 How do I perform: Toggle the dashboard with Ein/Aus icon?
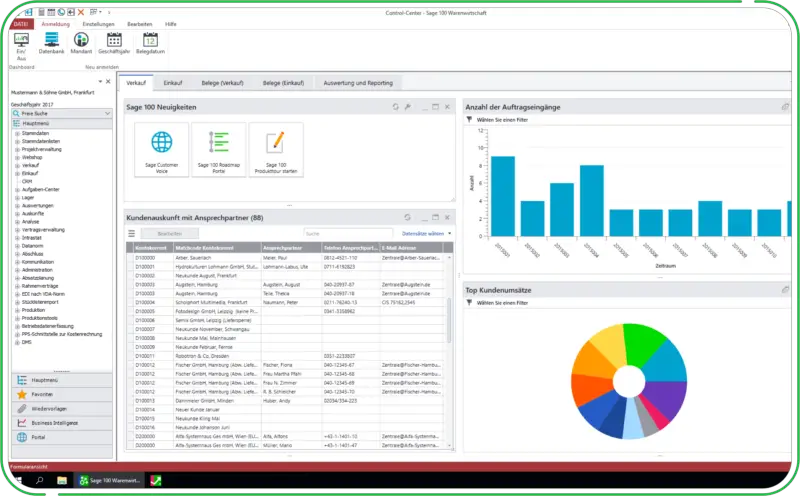click(21, 41)
